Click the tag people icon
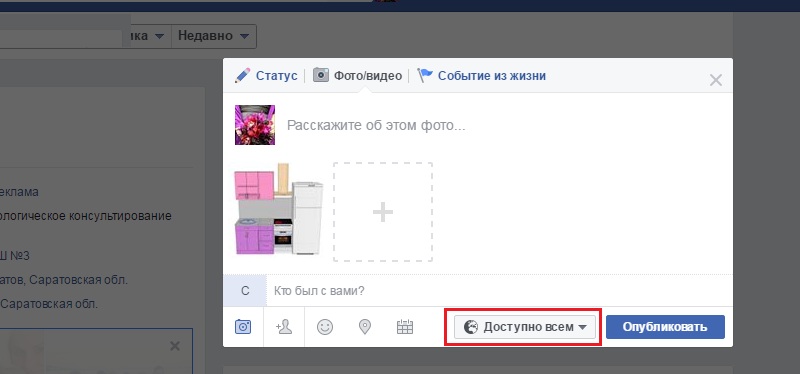Image resolution: width=800 pixels, height=374 pixels. 284,327
